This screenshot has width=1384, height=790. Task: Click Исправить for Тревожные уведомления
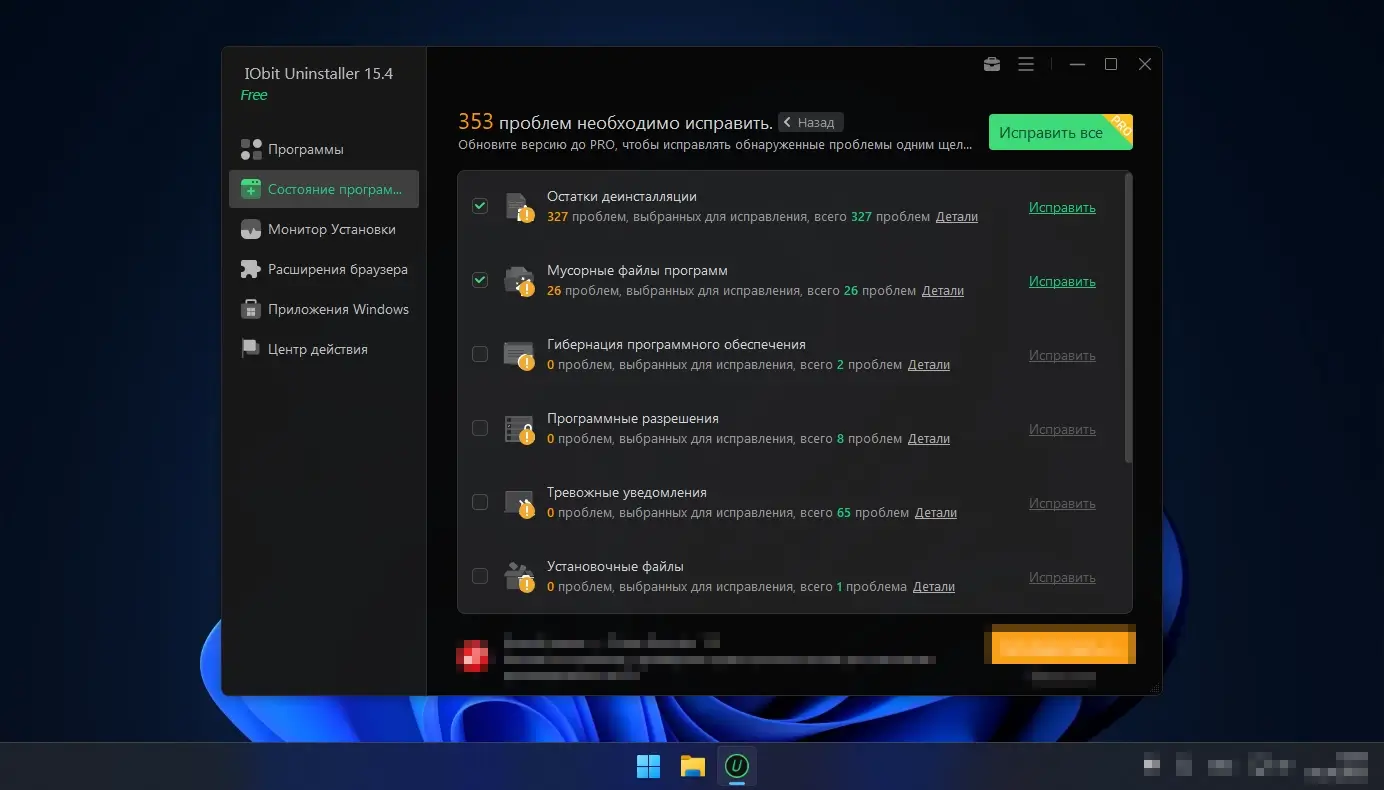pos(1062,504)
